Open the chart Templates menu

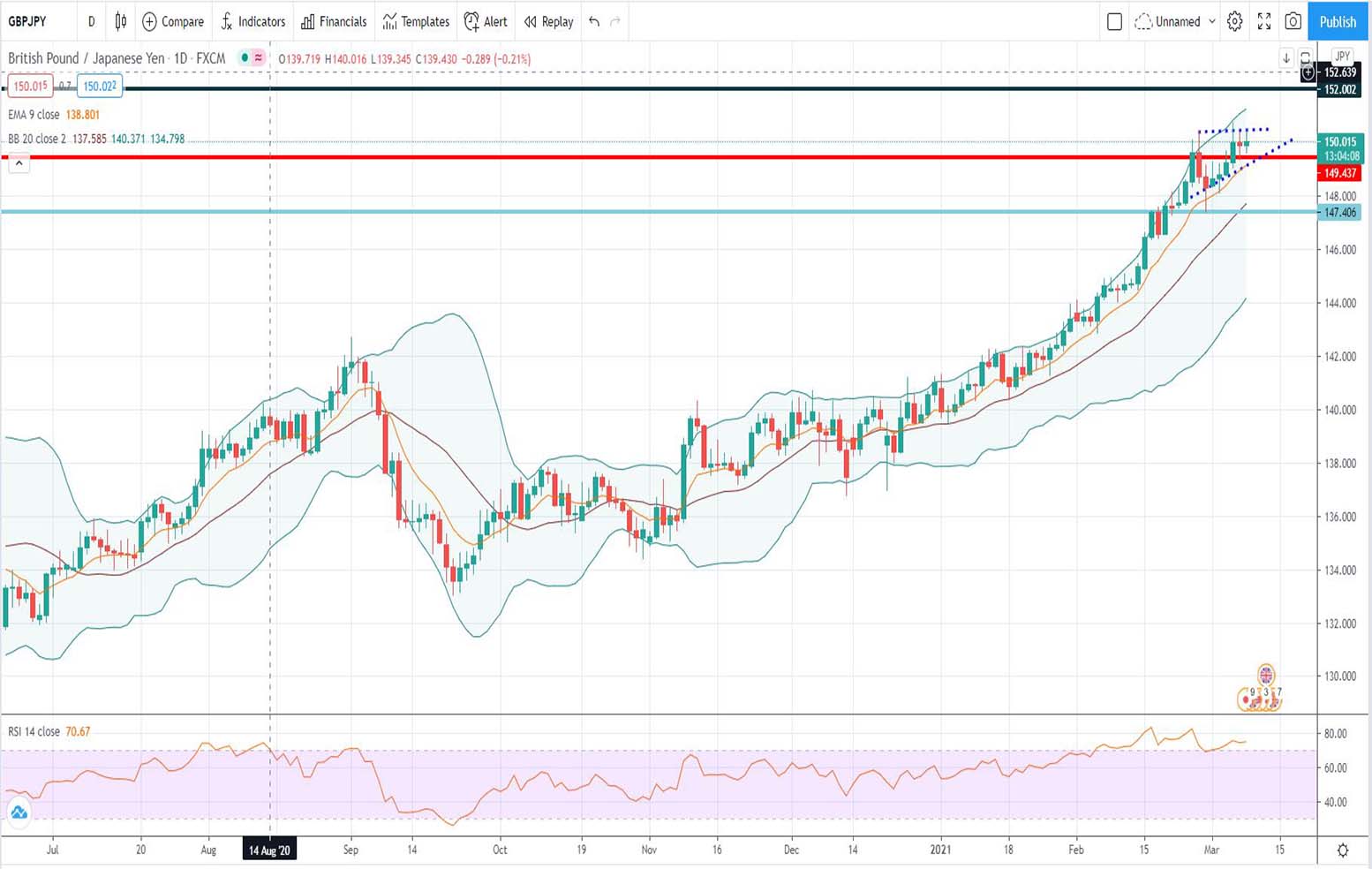click(x=415, y=22)
